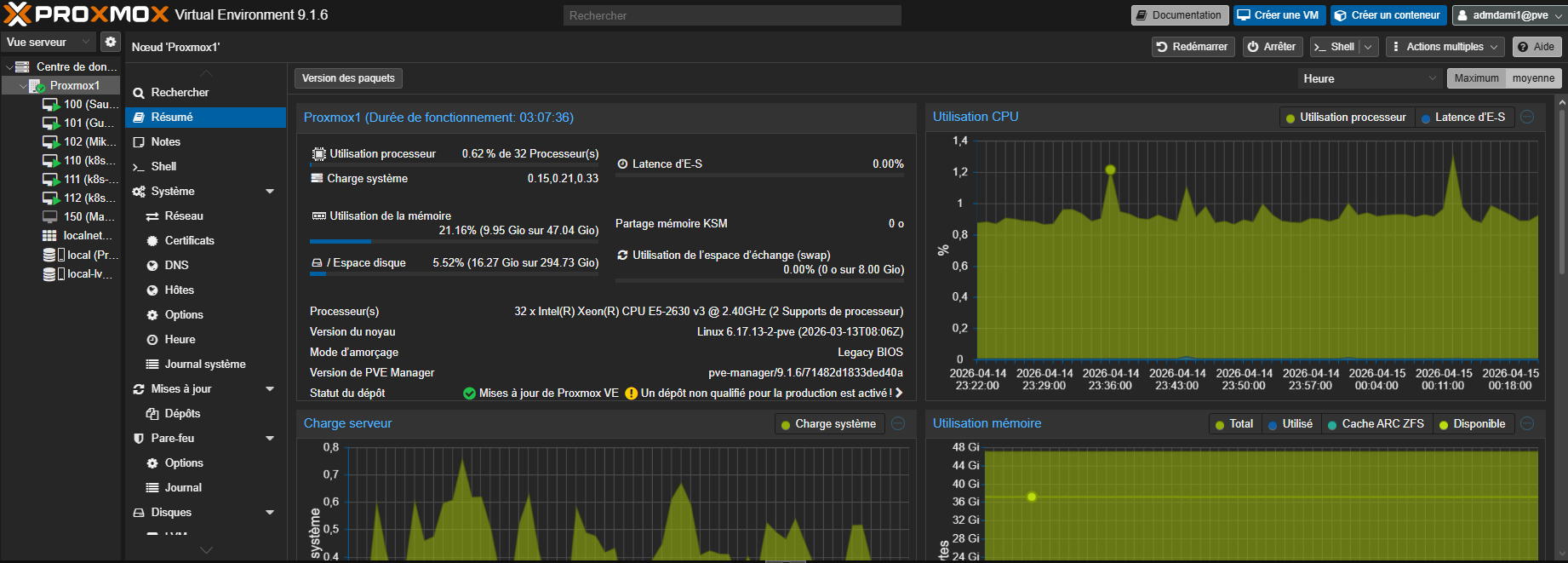Viewport: 1568px width, 563px height.
Task: Toggle Cache ARC ZFS legend series
Action: 1376,424
